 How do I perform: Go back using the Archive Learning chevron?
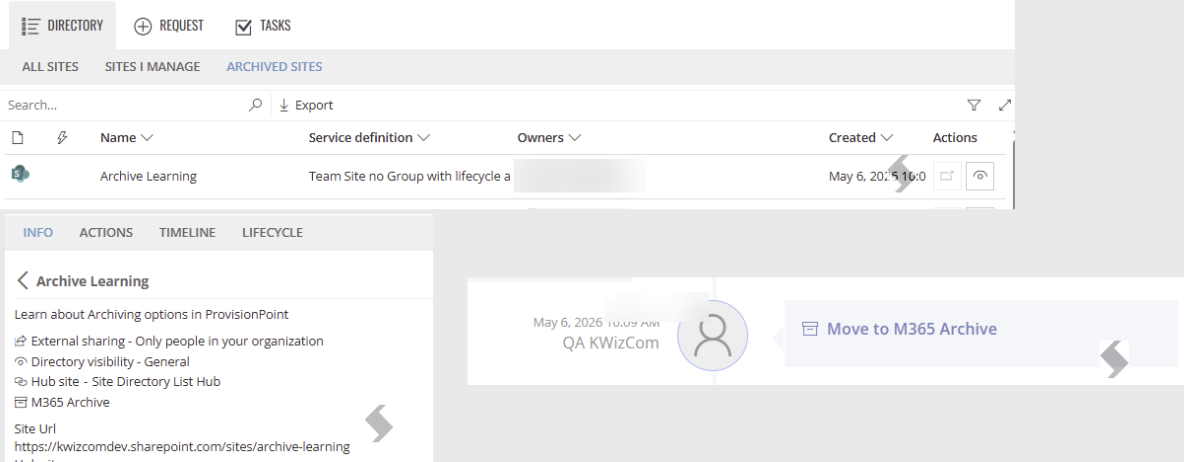23,281
